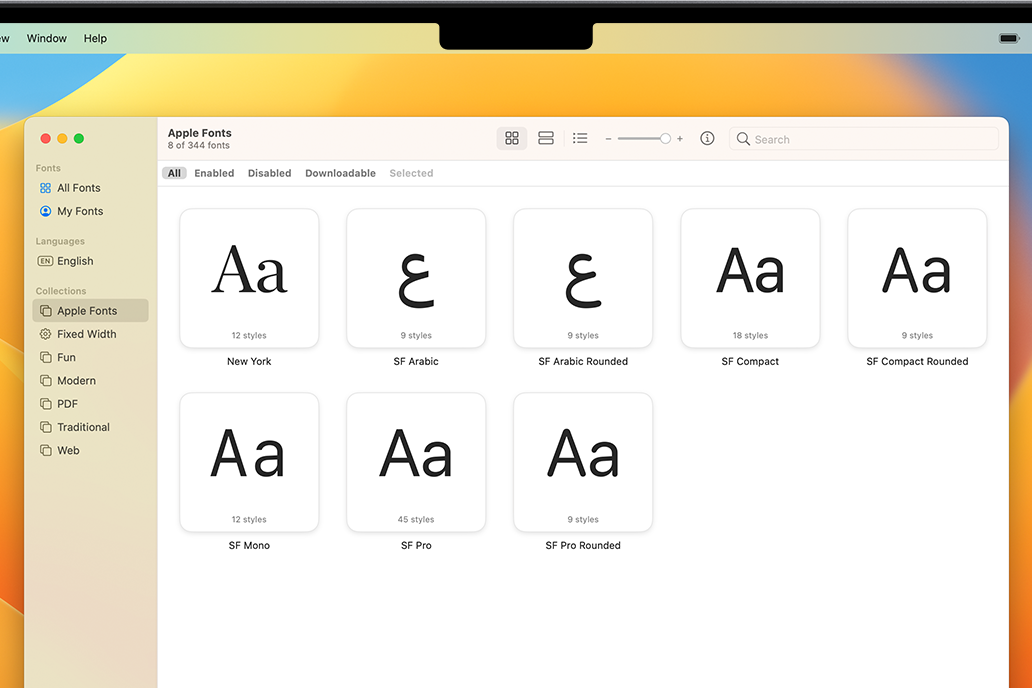Click the magnifier search icon
1032x688 pixels.
click(743, 139)
